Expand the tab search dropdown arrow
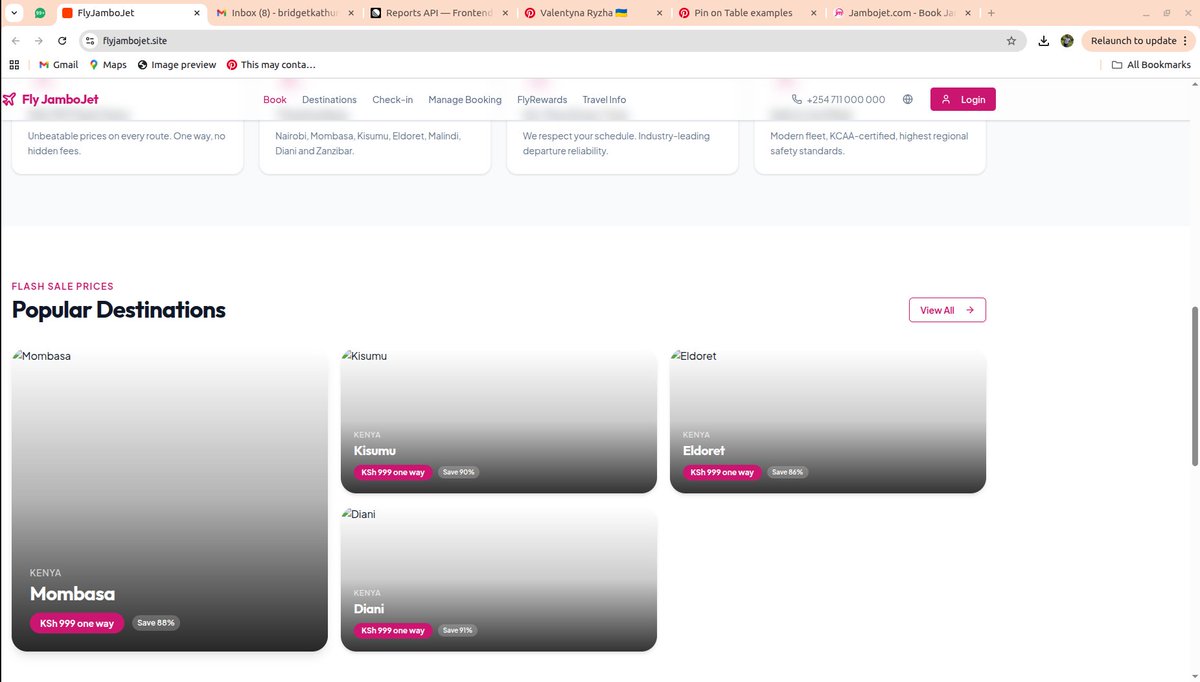The height and width of the screenshot is (682, 1200). 14,13
